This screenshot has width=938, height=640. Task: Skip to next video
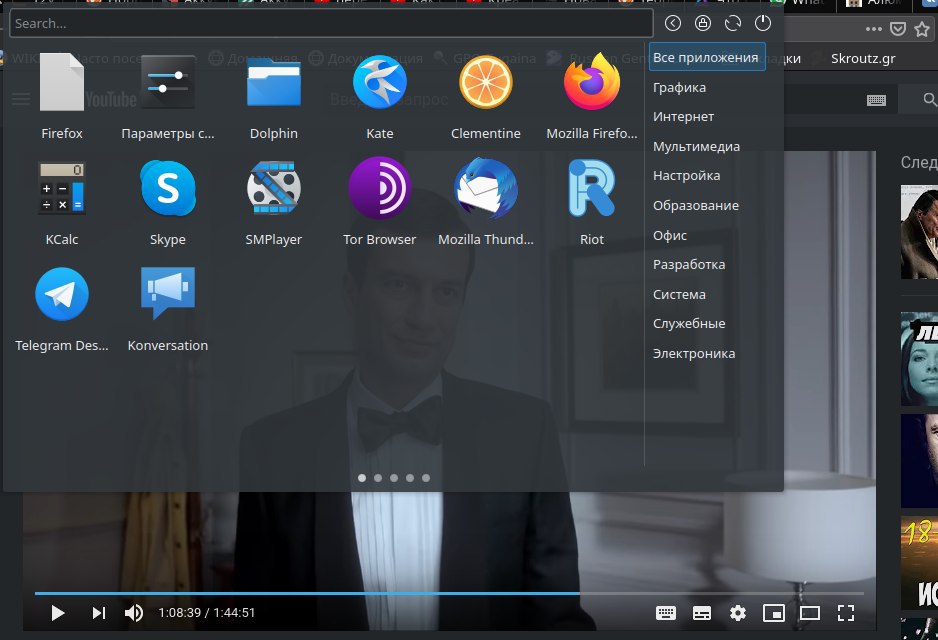click(99, 612)
